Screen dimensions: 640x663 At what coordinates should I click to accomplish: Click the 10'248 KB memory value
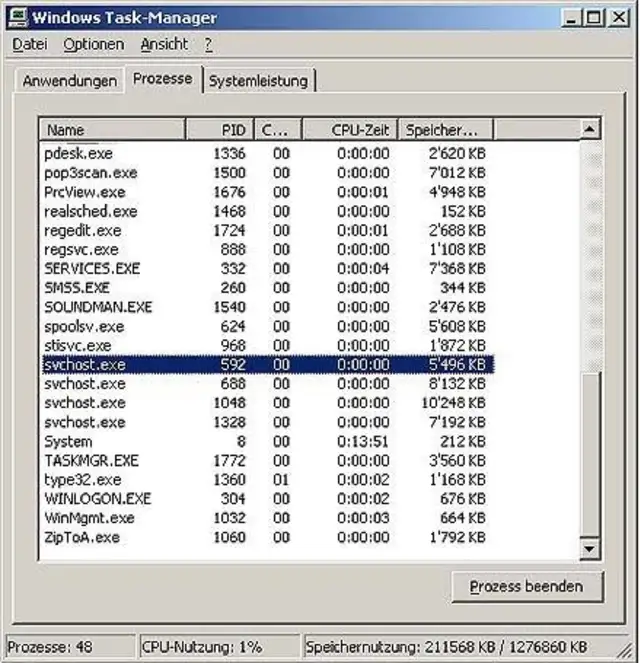(x=454, y=403)
